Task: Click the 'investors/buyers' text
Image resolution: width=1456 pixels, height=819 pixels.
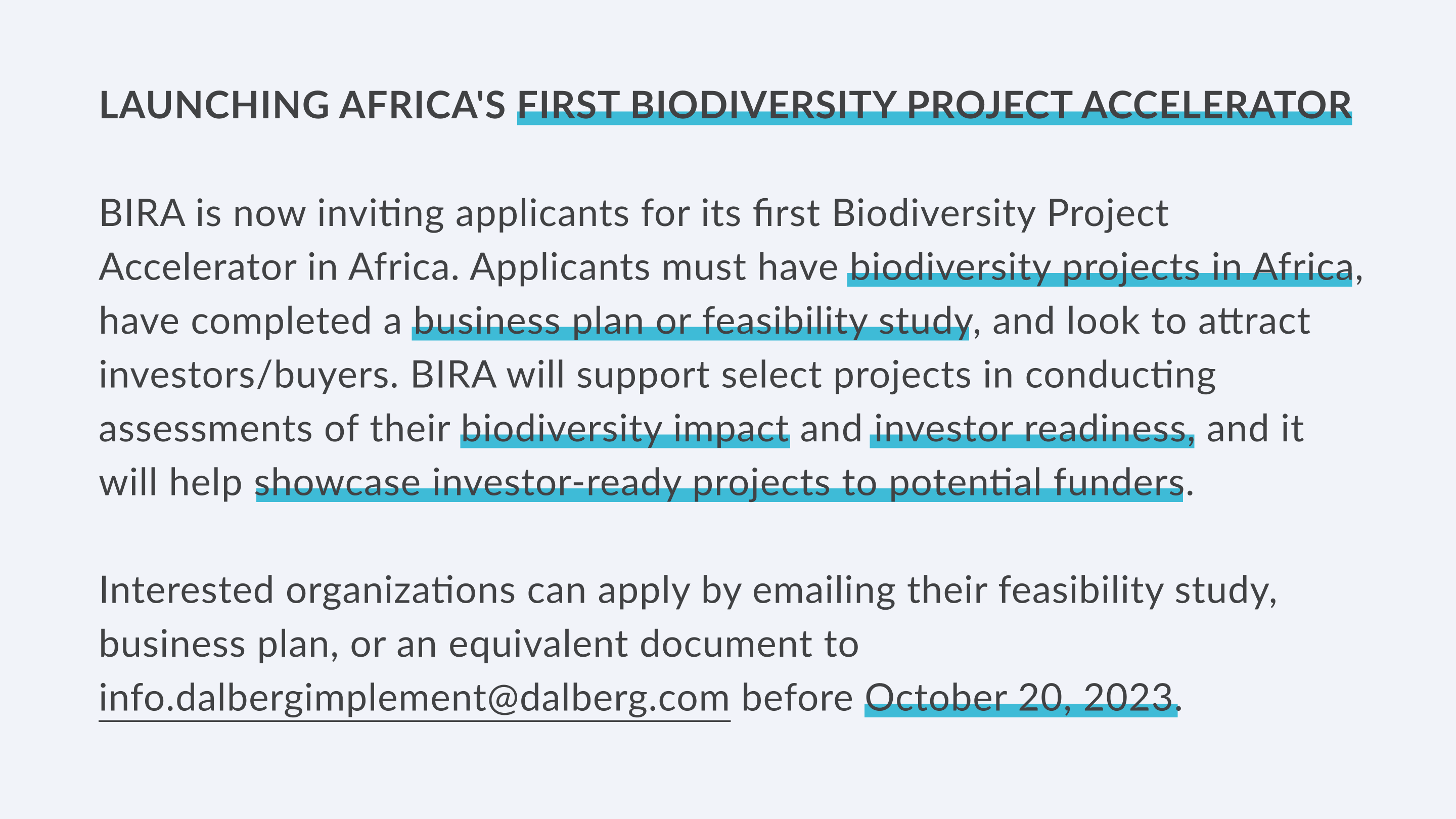Action: pyautogui.click(x=249, y=376)
